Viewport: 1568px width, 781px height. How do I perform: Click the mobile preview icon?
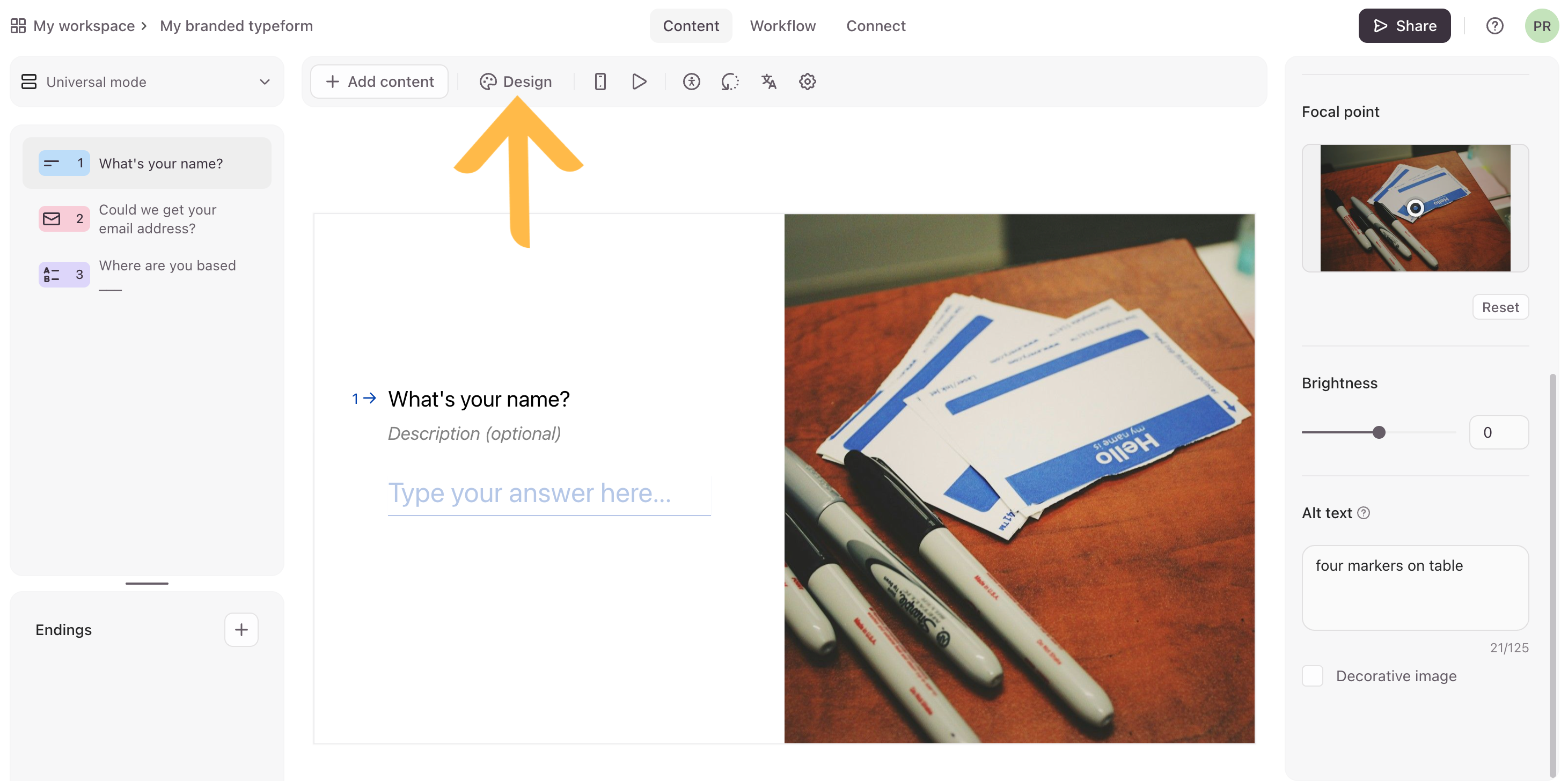pyautogui.click(x=600, y=82)
